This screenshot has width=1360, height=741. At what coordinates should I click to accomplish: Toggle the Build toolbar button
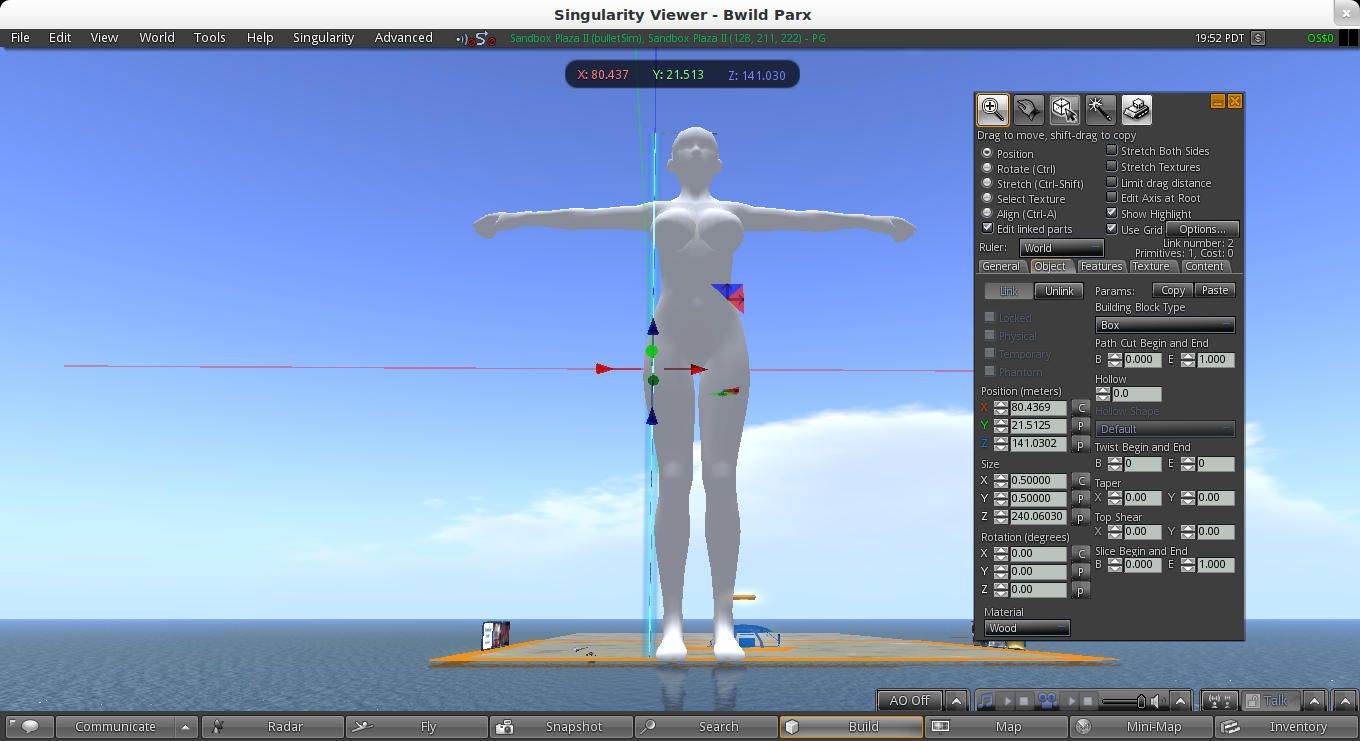[851, 727]
